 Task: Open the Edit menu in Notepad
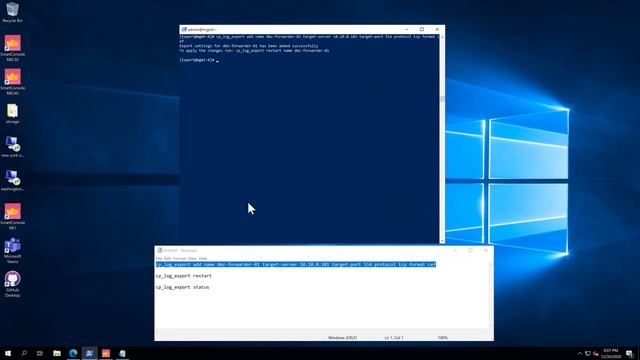[x=167, y=258]
